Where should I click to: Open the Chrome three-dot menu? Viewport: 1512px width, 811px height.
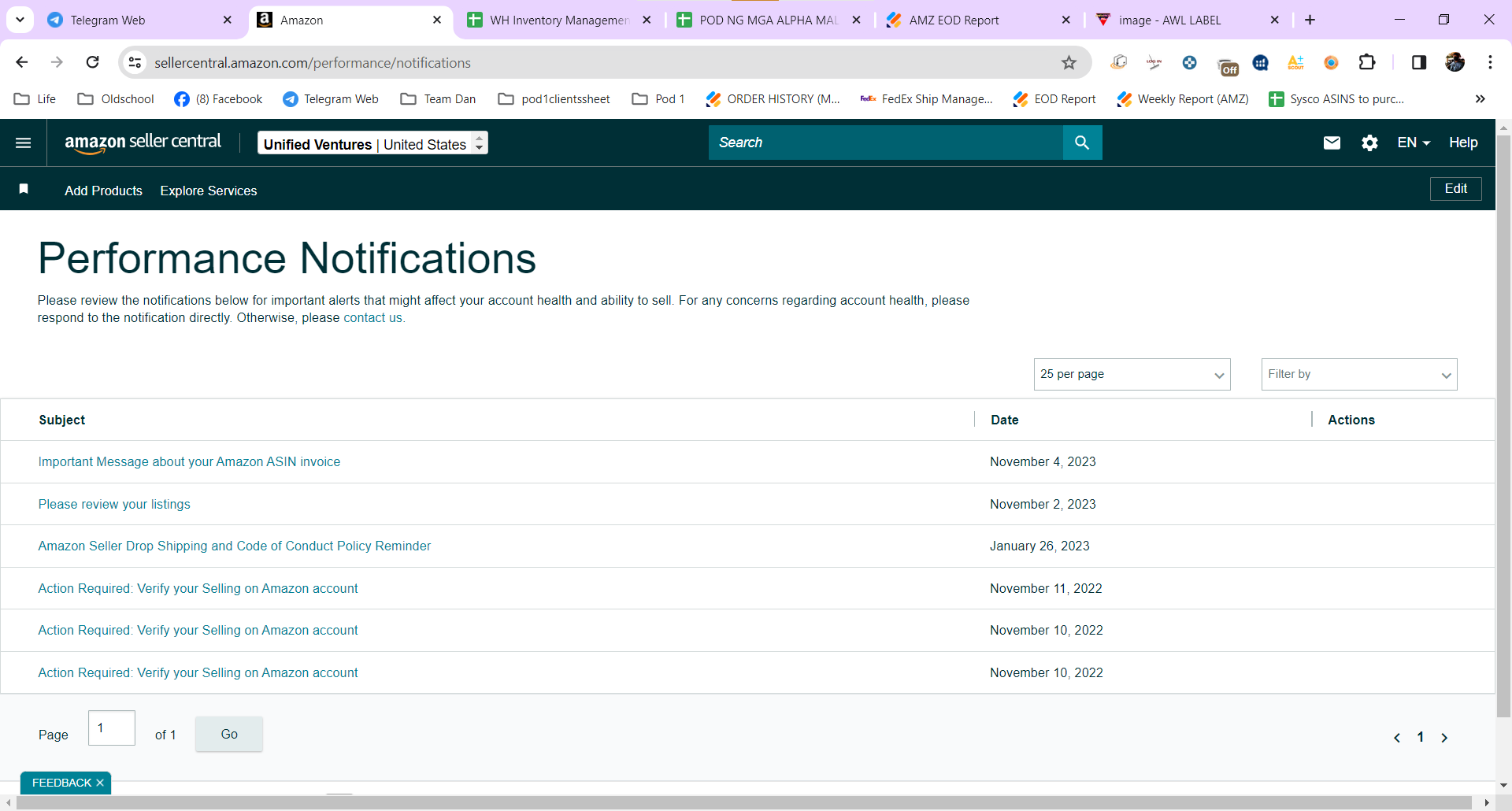(x=1490, y=62)
